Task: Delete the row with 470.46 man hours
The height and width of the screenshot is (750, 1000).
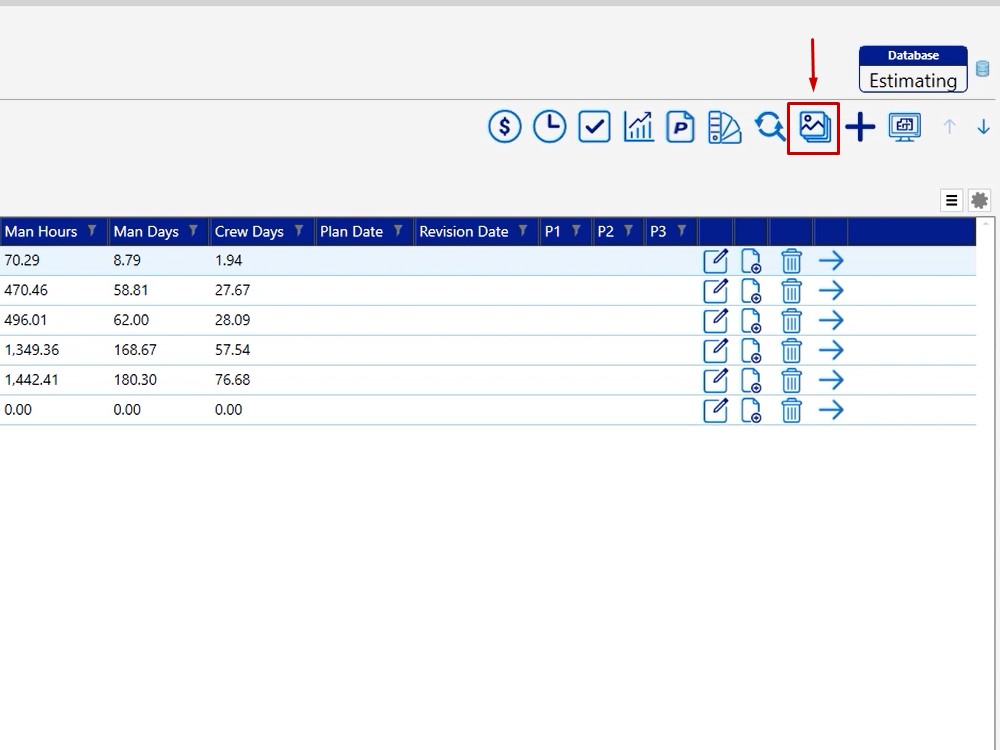Action: (x=791, y=291)
